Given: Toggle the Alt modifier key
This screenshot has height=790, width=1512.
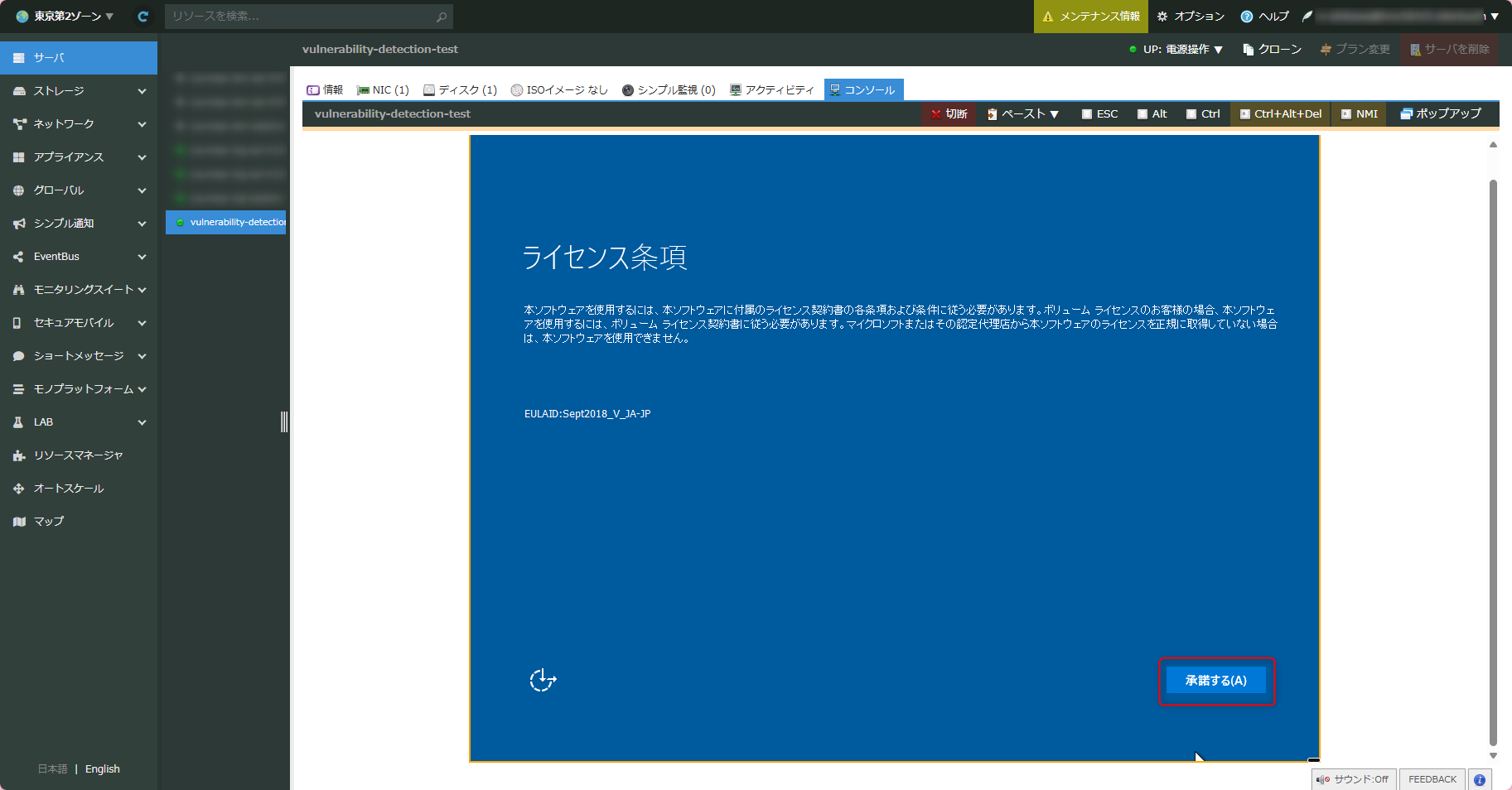Looking at the screenshot, I should tap(1152, 113).
